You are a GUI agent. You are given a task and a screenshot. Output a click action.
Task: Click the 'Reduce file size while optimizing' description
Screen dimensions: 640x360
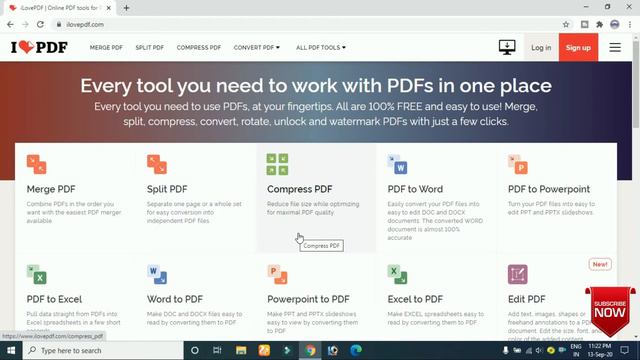point(313,208)
